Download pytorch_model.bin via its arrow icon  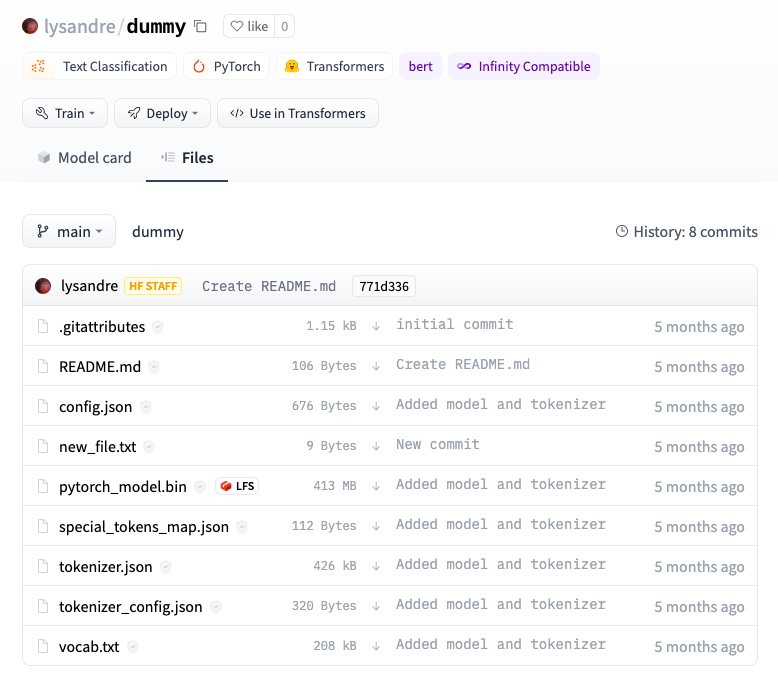pyautogui.click(x=376, y=486)
